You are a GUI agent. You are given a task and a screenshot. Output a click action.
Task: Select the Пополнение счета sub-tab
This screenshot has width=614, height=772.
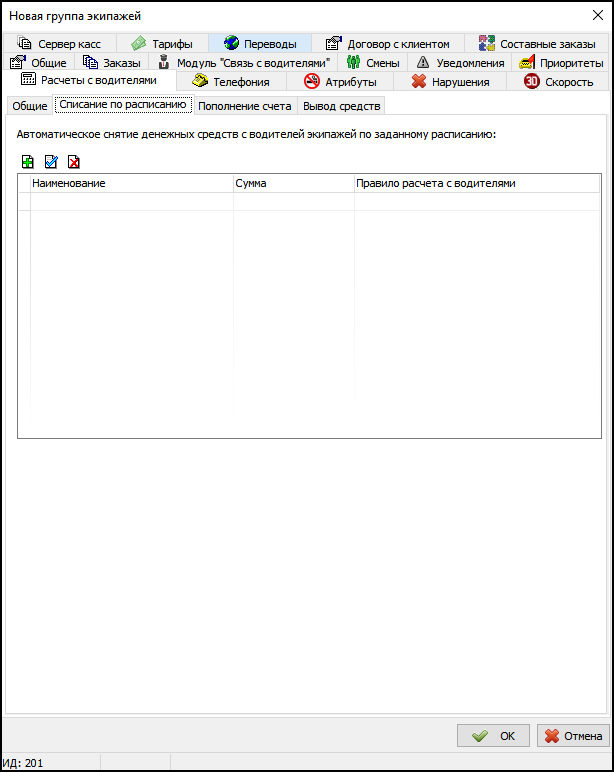(x=245, y=105)
